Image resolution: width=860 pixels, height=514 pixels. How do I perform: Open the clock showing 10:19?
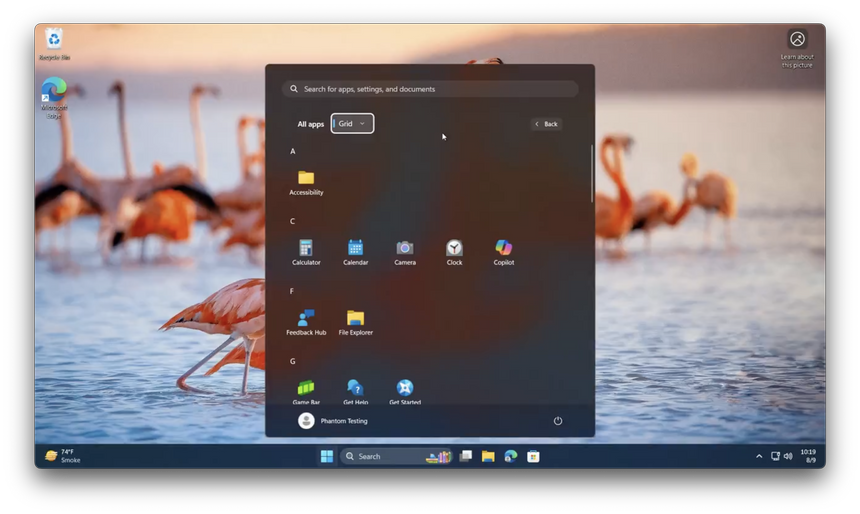808,456
